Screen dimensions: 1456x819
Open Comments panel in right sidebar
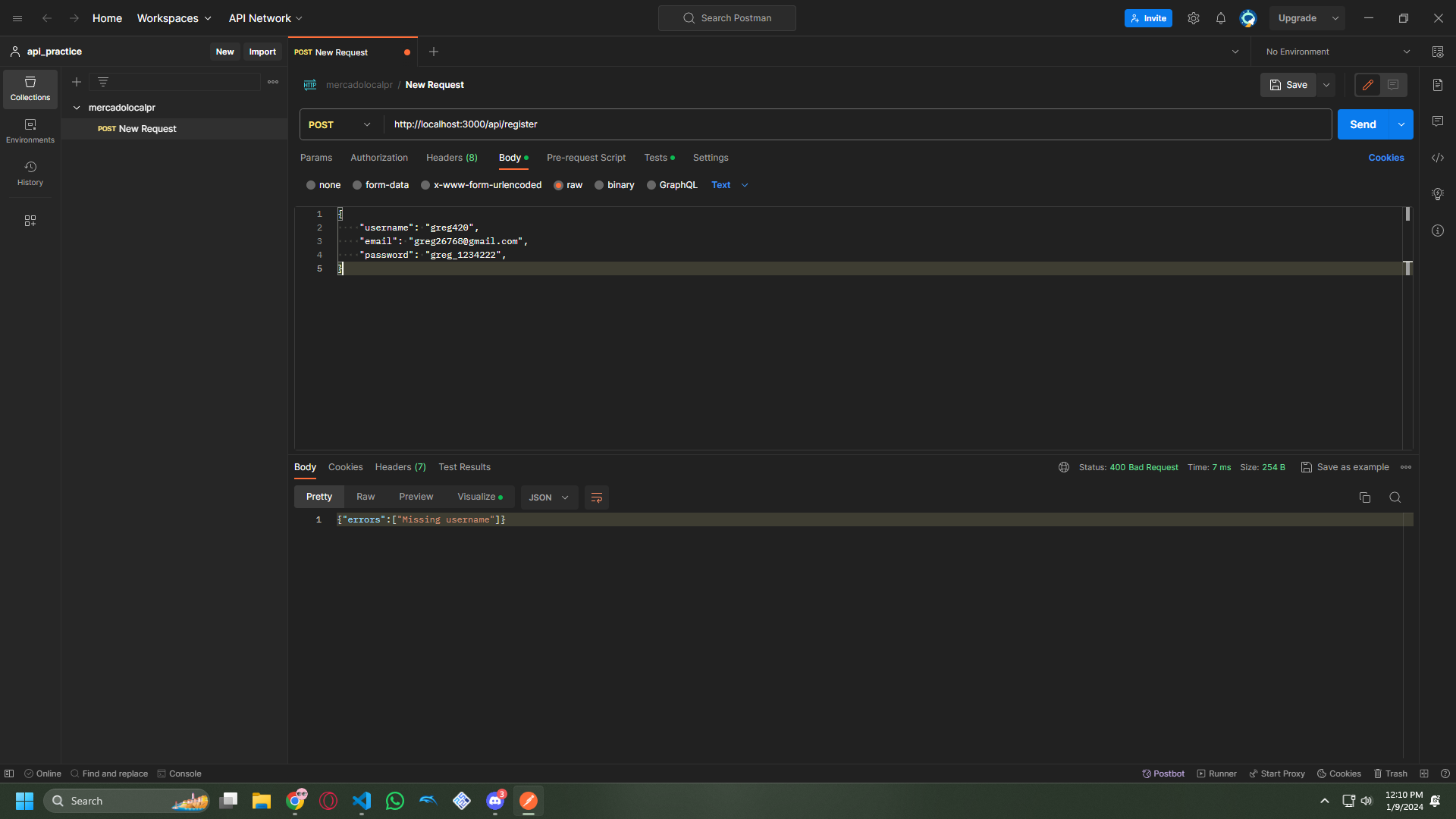click(1438, 121)
